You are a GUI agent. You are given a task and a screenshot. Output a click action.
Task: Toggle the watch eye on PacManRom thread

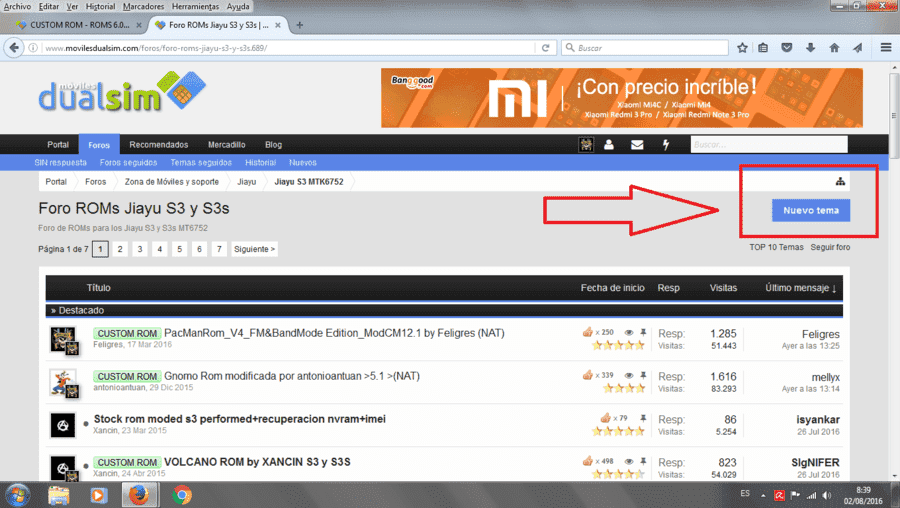pos(629,332)
